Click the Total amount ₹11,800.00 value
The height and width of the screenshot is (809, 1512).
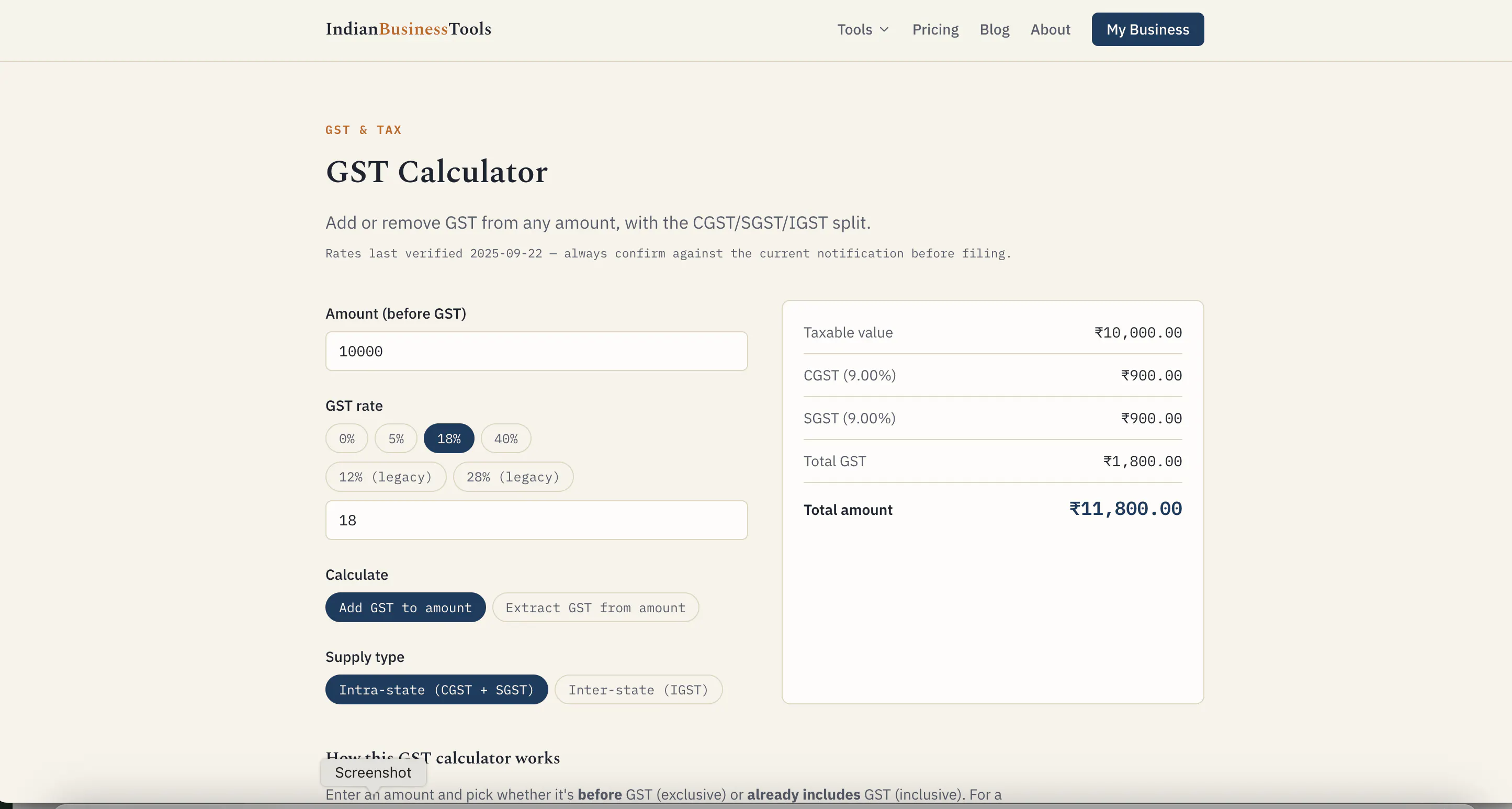(x=1125, y=509)
